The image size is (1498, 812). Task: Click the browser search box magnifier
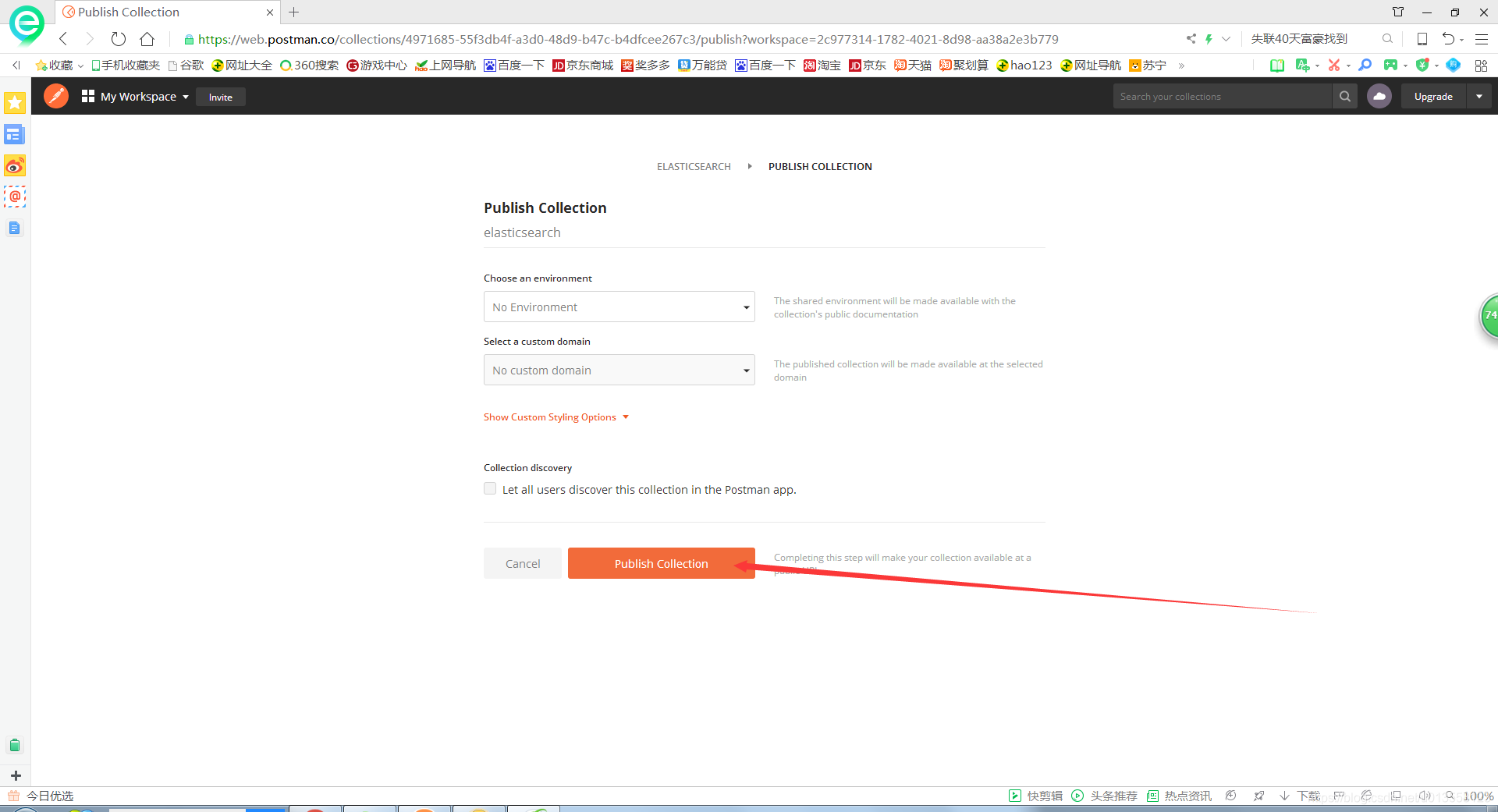coord(1387,39)
